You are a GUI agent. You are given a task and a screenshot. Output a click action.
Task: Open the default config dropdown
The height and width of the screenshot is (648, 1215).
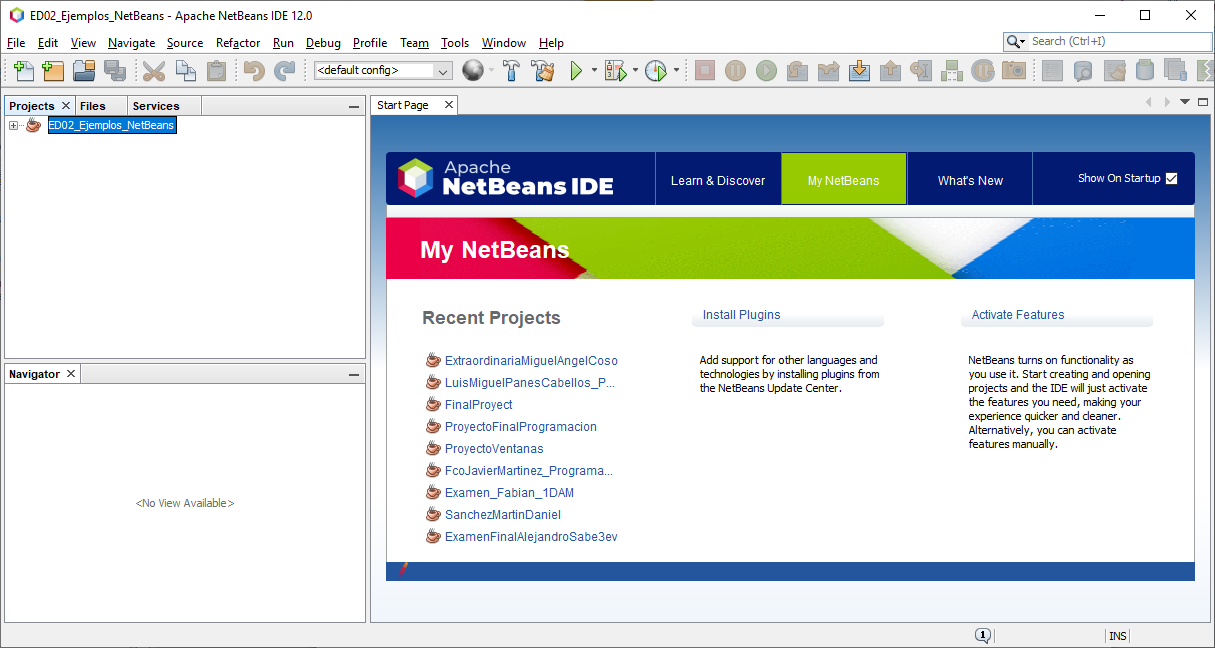point(443,70)
